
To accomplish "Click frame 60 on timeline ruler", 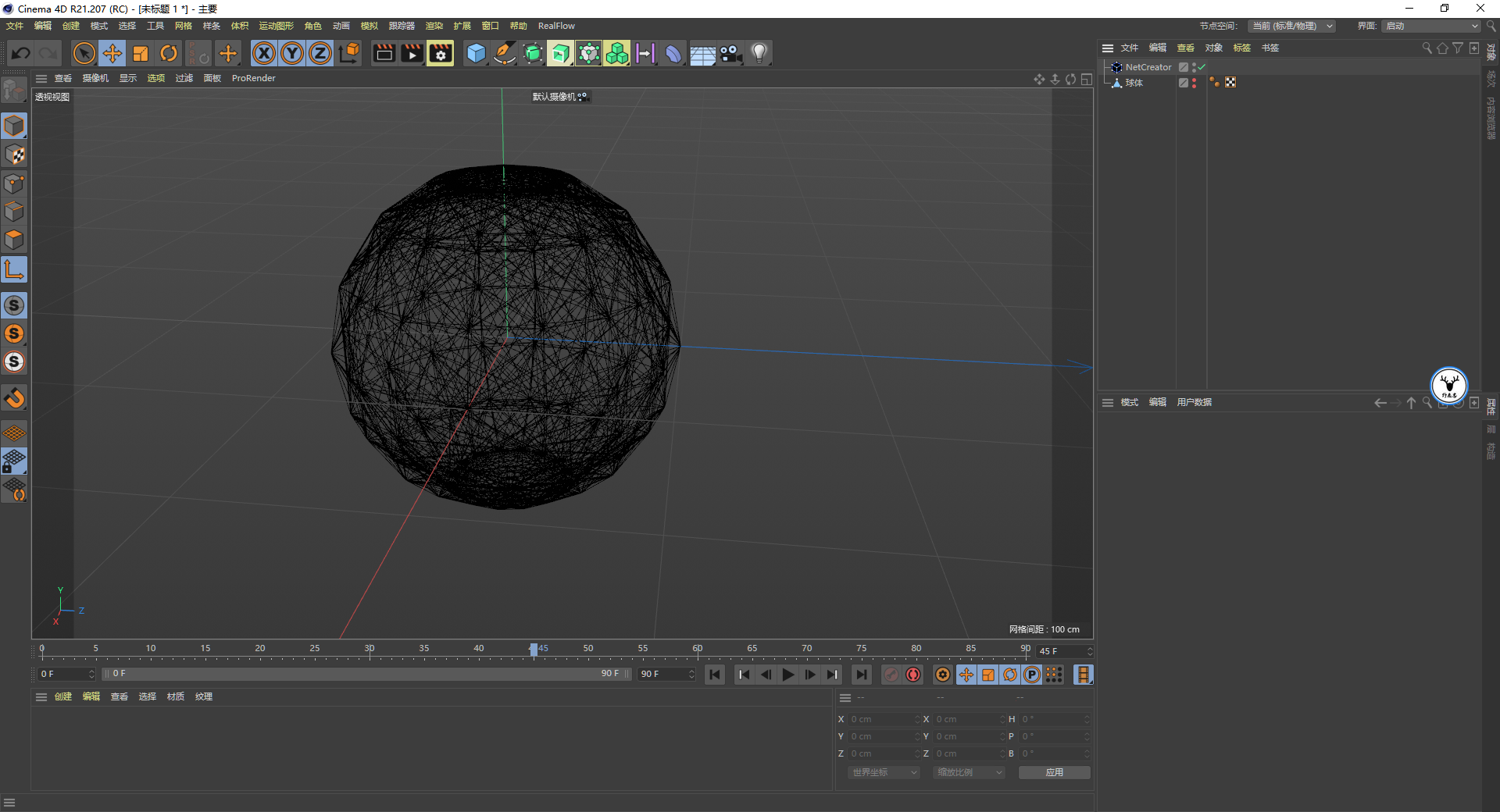I will tap(697, 650).
